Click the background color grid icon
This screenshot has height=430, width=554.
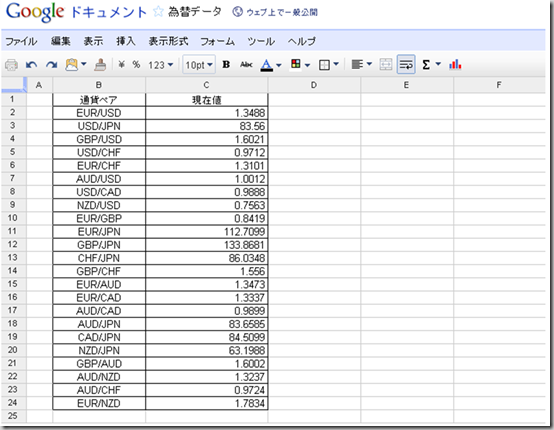pos(296,64)
